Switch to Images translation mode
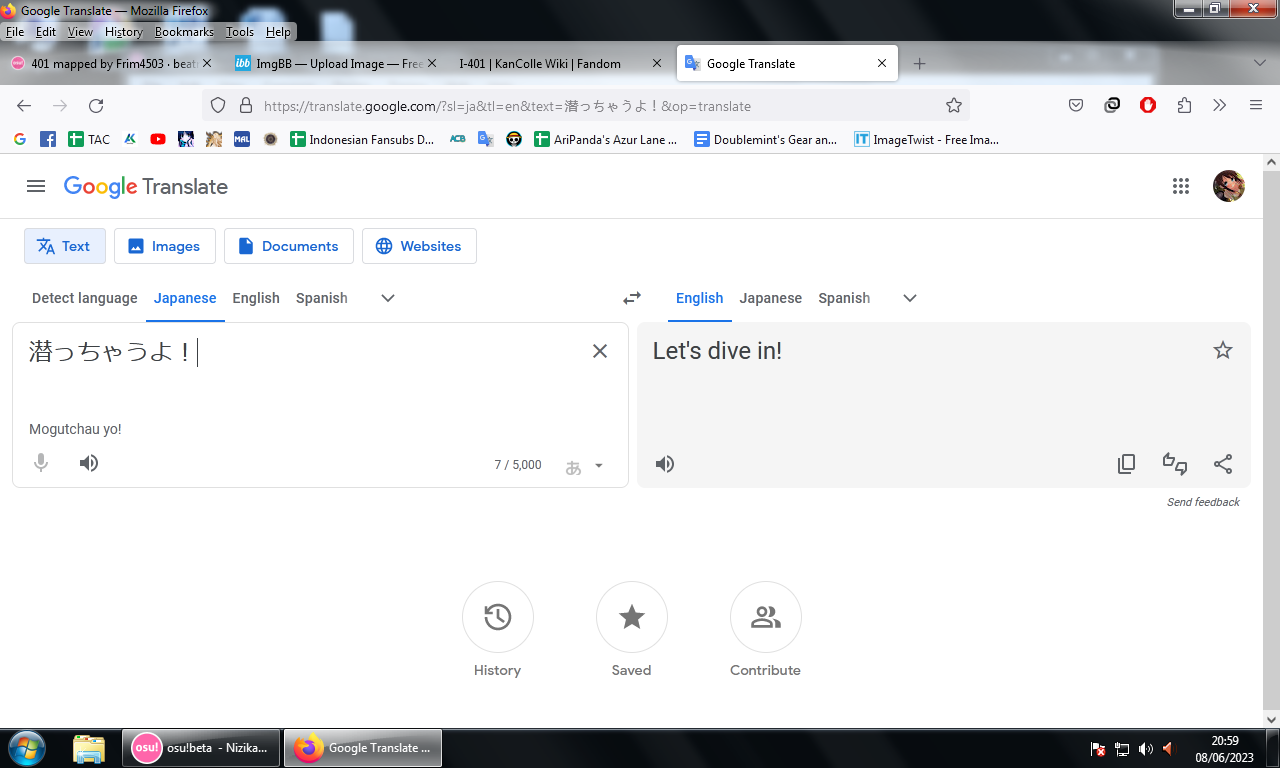The height and width of the screenshot is (768, 1280). point(165,246)
